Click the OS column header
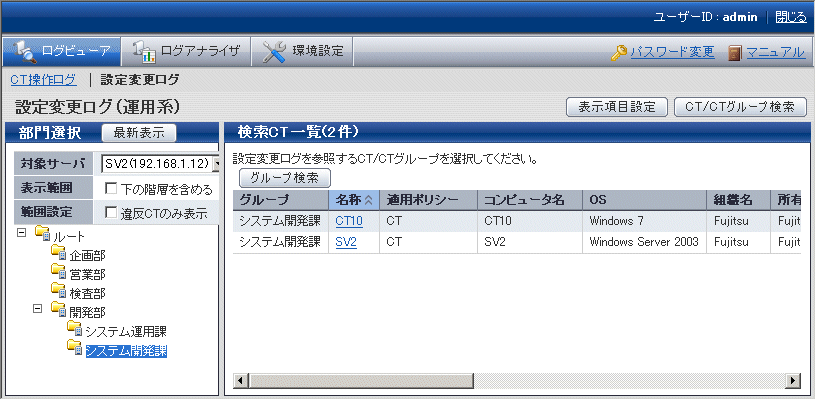The image size is (815, 399). 645,200
